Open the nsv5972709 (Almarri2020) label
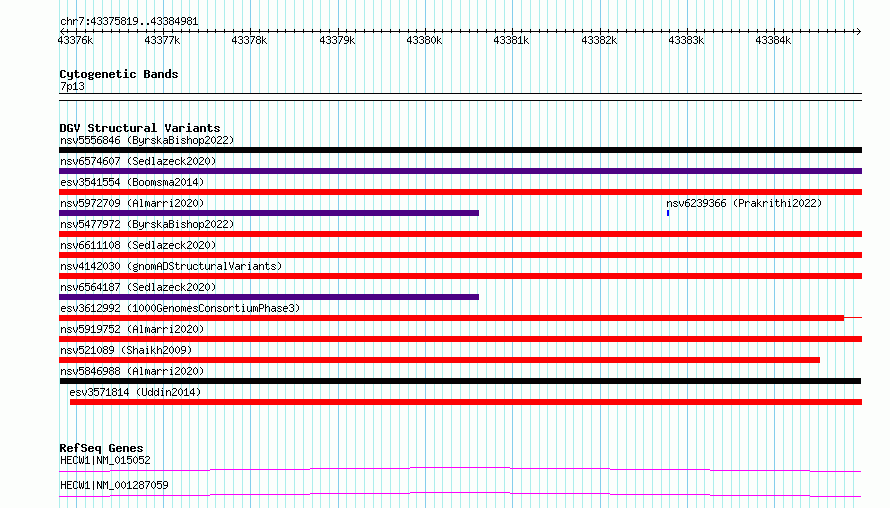 132,203
